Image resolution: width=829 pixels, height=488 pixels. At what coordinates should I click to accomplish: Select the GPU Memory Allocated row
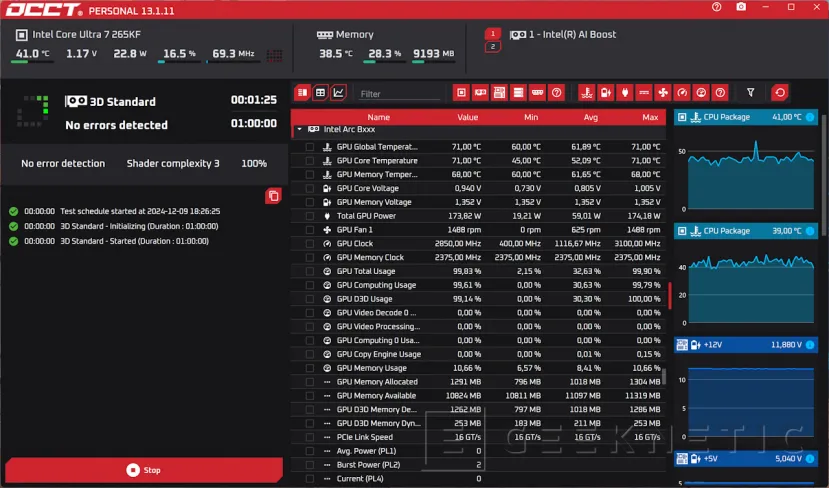point(478,382)
